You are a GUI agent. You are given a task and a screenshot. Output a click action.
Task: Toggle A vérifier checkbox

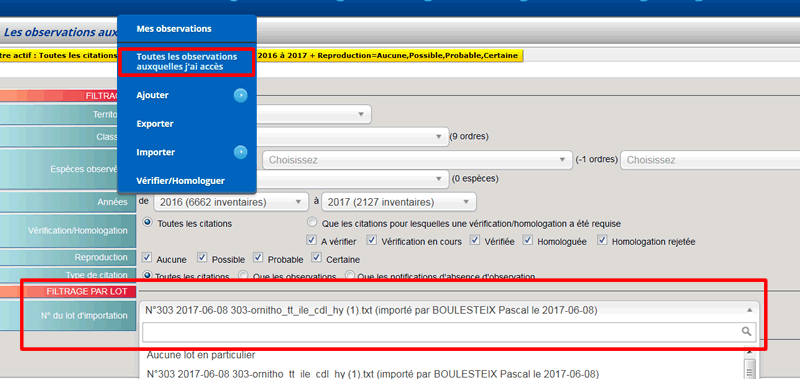click(311, 240)
